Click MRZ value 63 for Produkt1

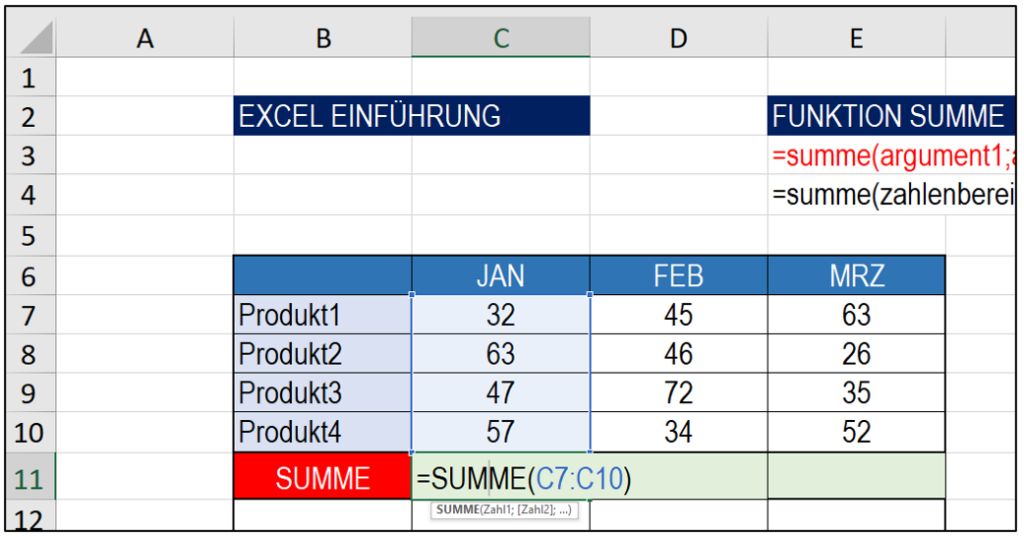click(856, 315)
